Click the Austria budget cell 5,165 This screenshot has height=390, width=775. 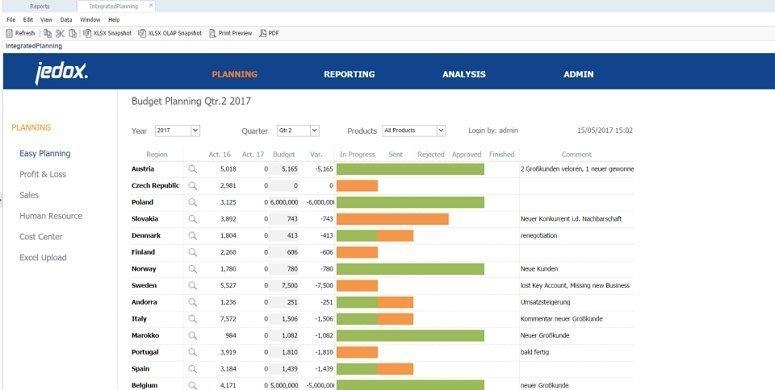click(284, 169)
